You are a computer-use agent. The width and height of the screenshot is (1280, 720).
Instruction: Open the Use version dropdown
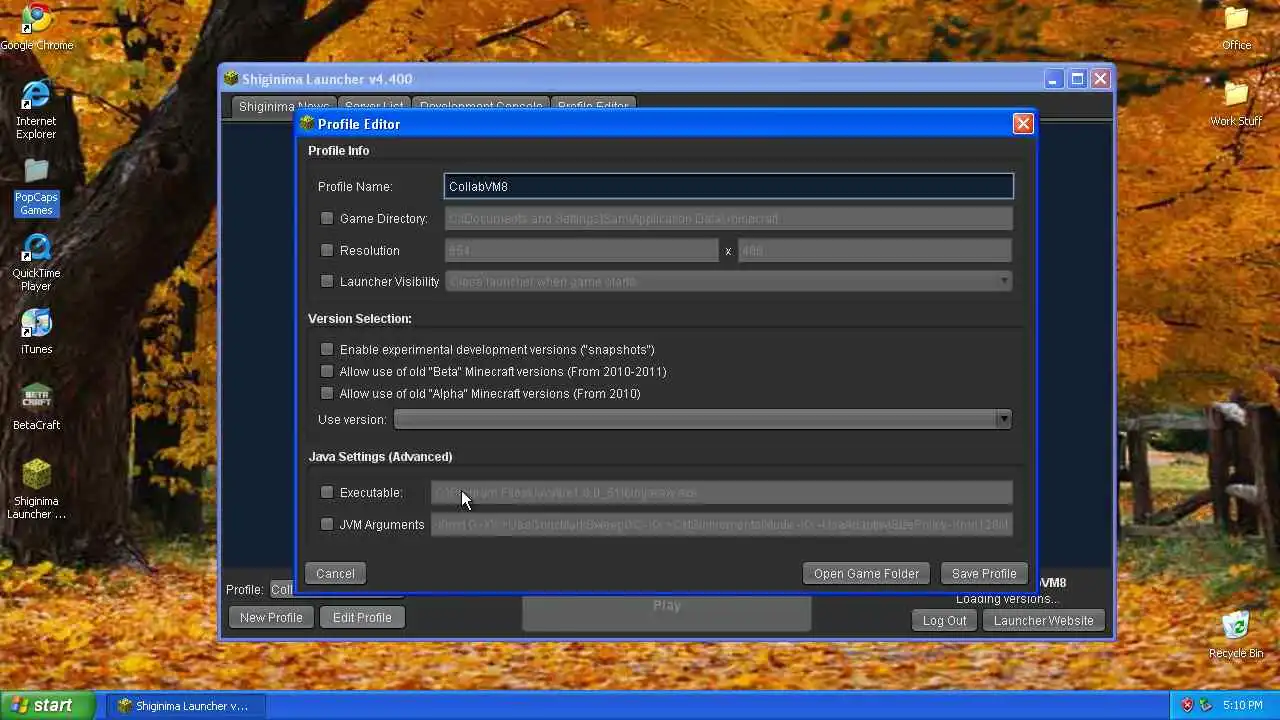pyautogui.click(x=703, y=419)
